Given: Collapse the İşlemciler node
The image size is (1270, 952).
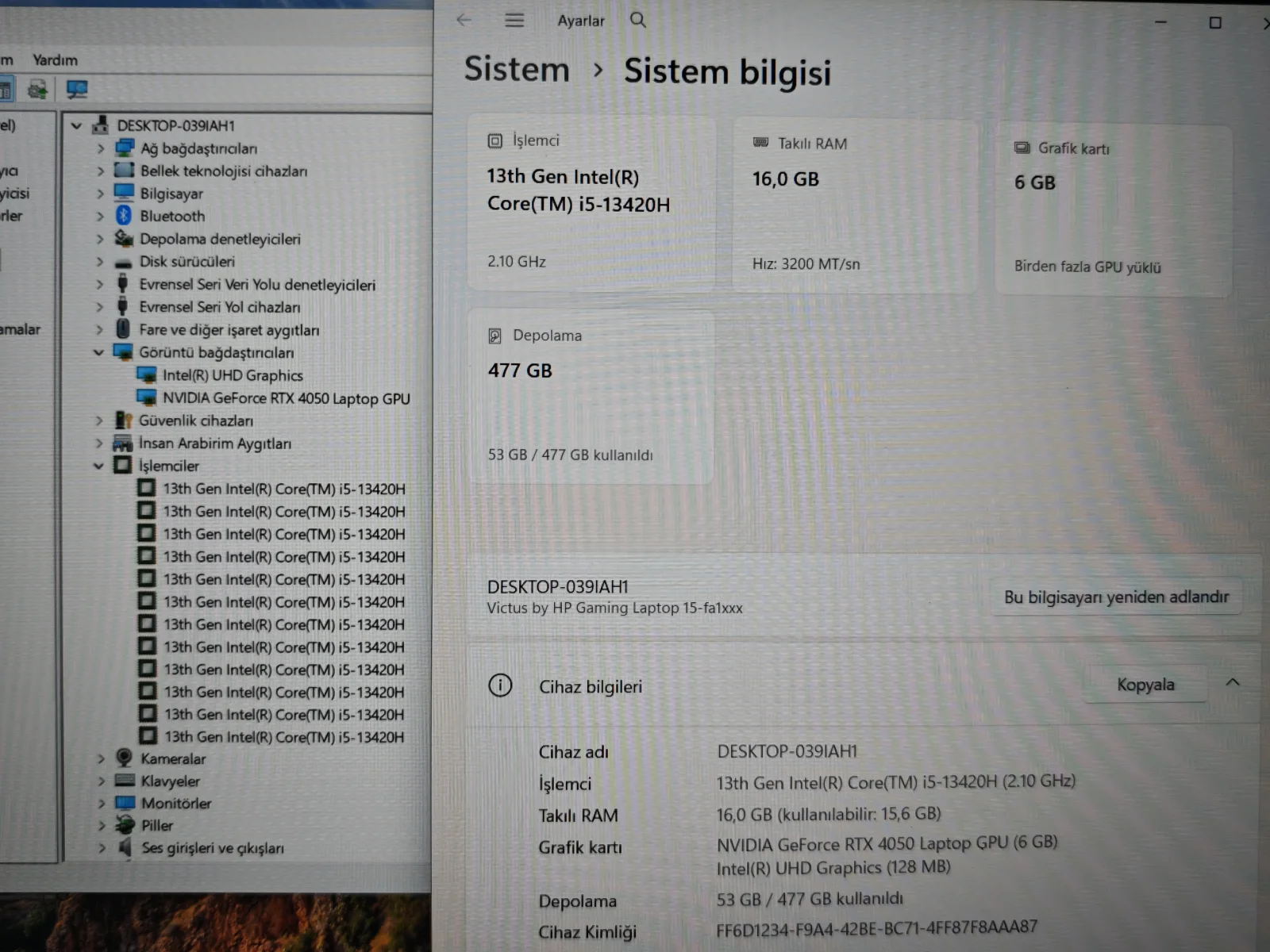Looking at the screenshot, I should [x=98, y=466].
